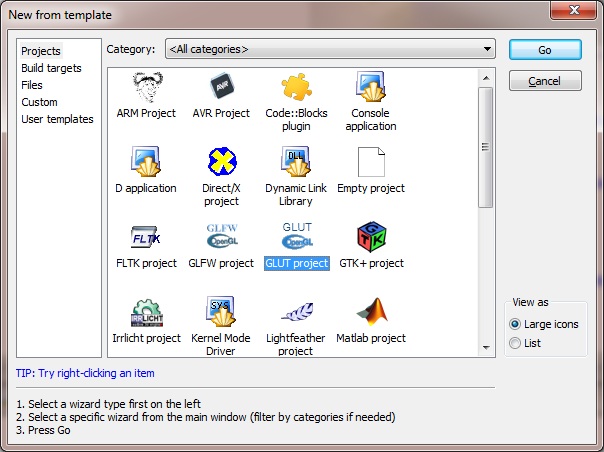Select the Dynamic Link Library icon
The width and height of the screenshot is (604, 452).
(296, 161)
